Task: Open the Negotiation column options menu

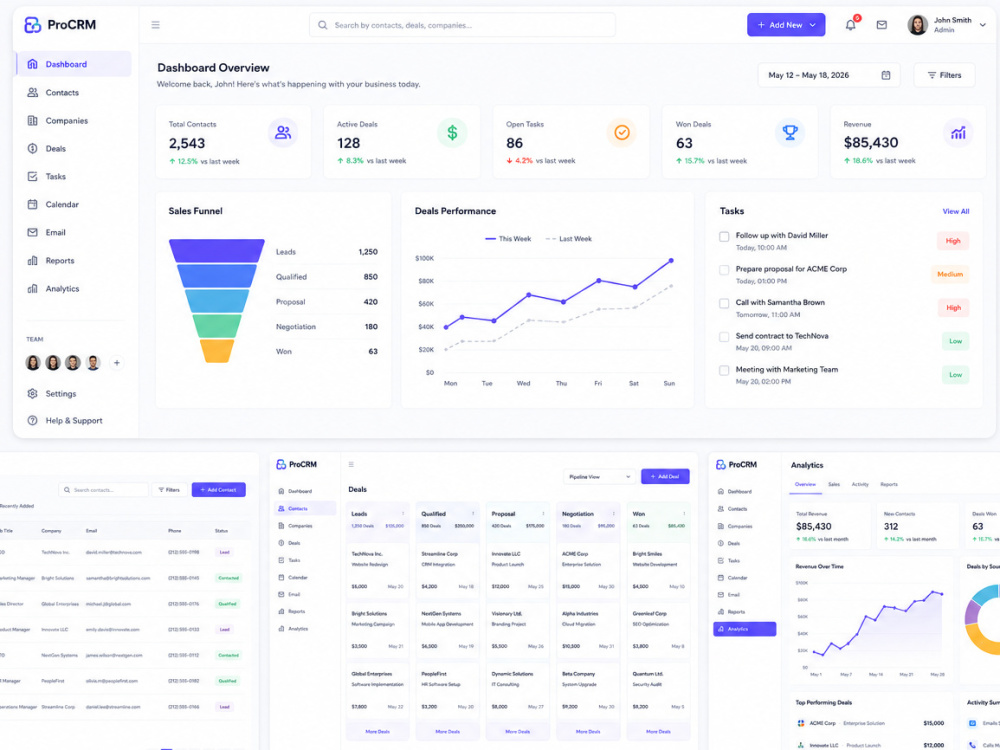Action: coord(614,513)
